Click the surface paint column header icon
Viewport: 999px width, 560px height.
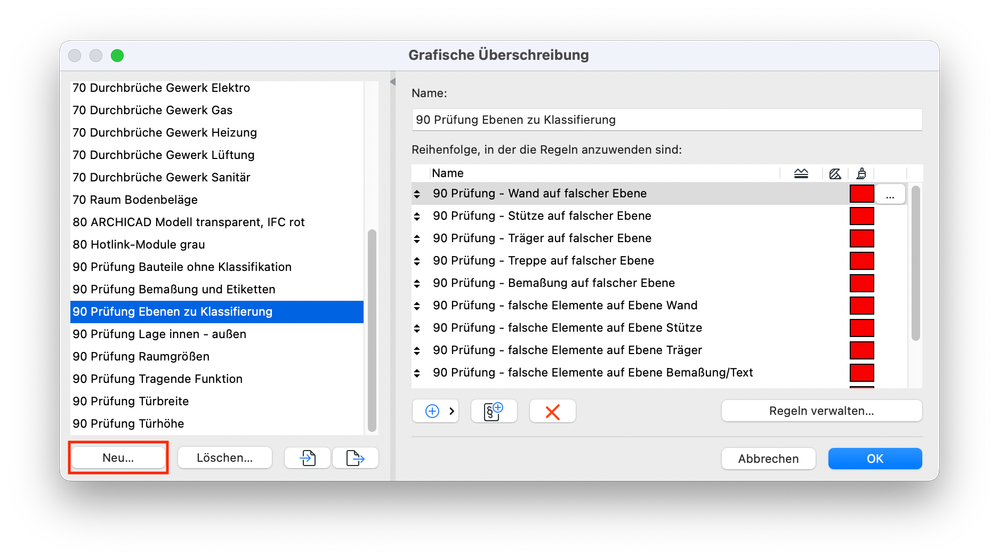click(x=861, y=173)
